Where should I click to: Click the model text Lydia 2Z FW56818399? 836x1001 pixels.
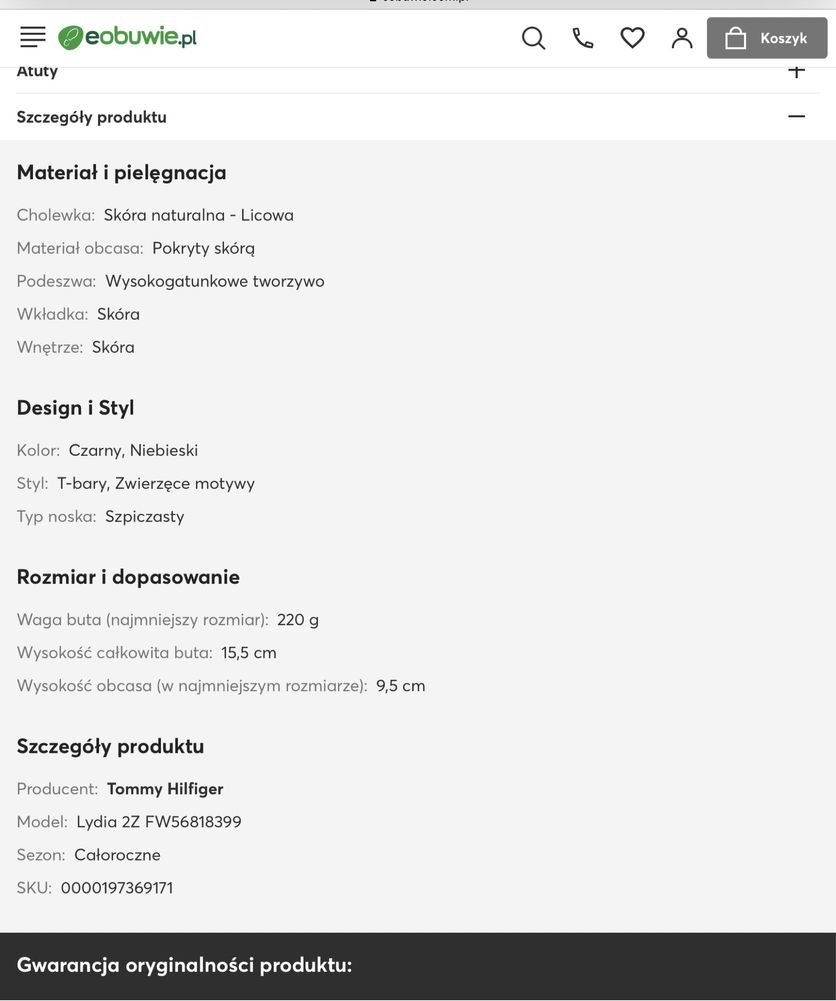(x=159, y=822)
